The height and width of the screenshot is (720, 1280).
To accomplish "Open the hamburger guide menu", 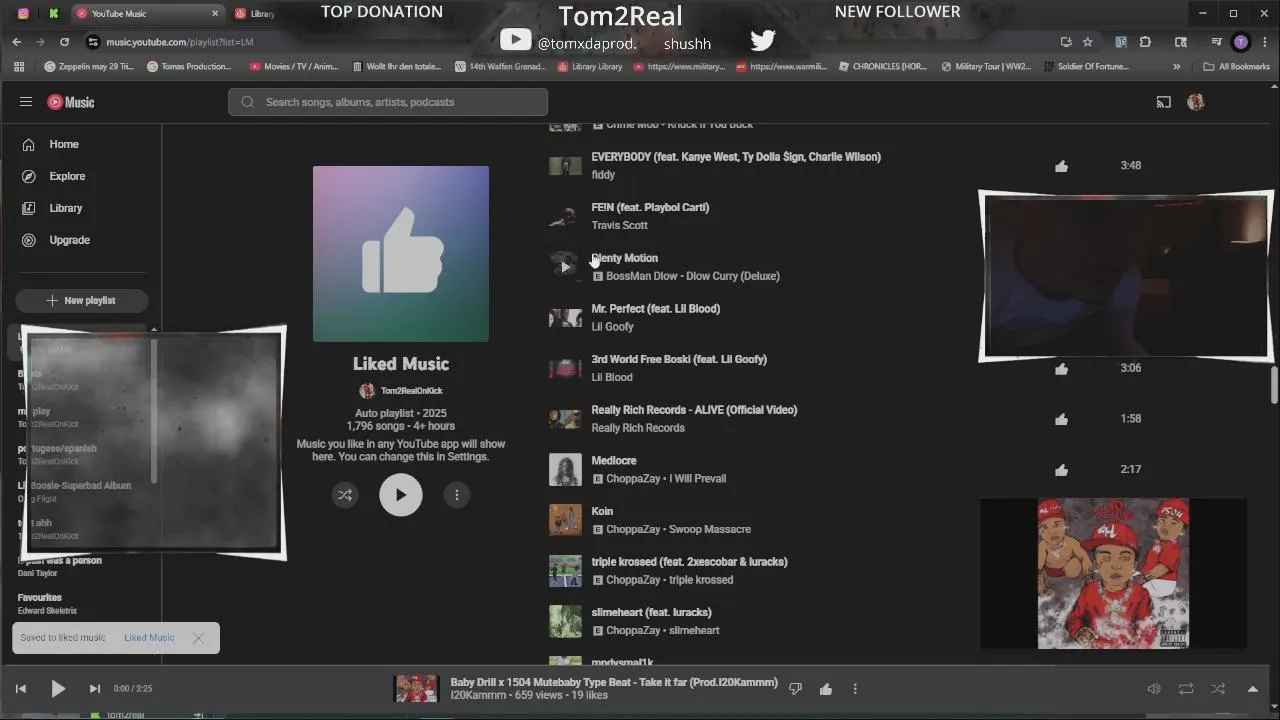I will (x=26, y=102).
